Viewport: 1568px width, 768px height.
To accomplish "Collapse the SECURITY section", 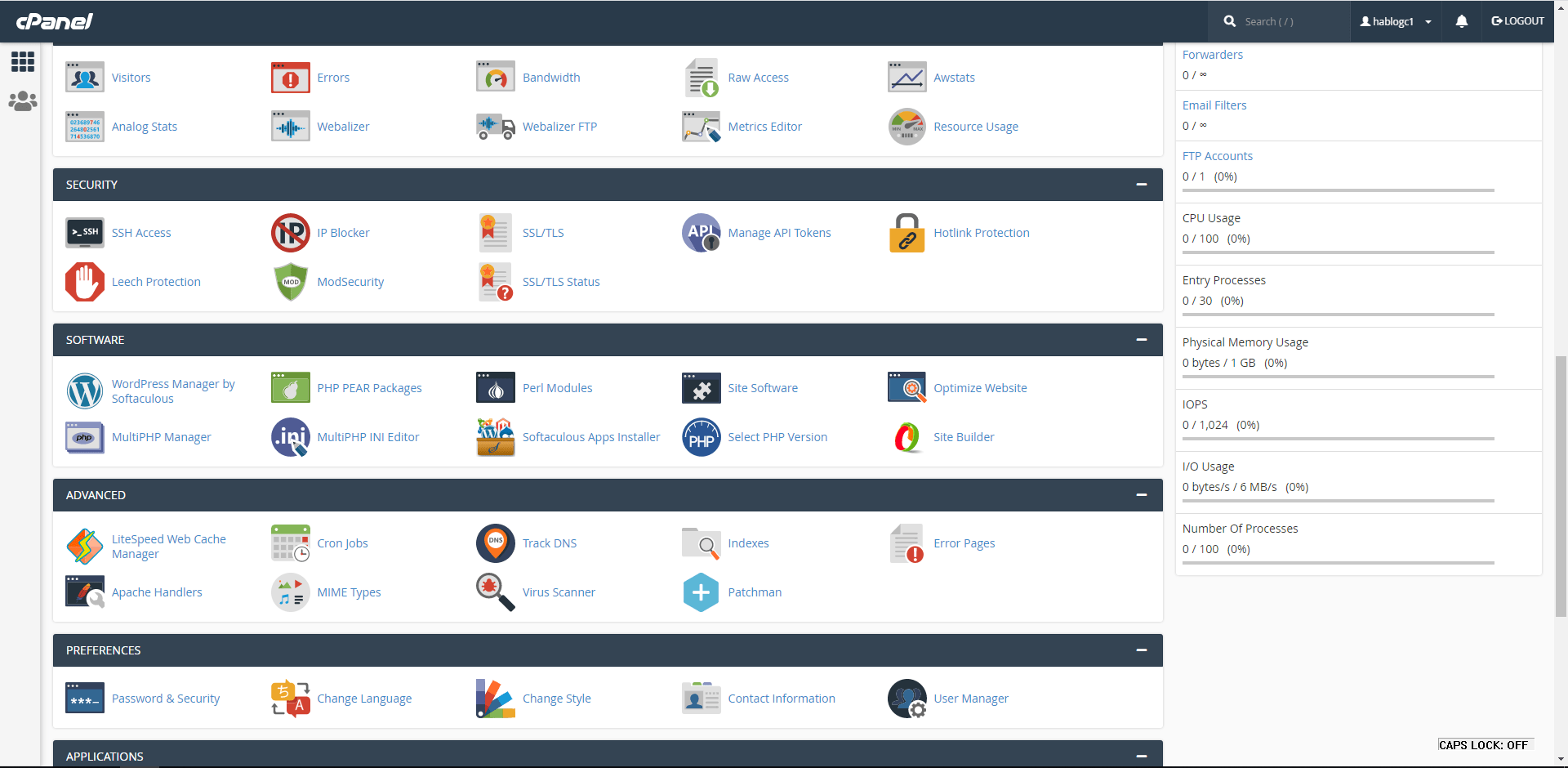I will [1141, 184].
